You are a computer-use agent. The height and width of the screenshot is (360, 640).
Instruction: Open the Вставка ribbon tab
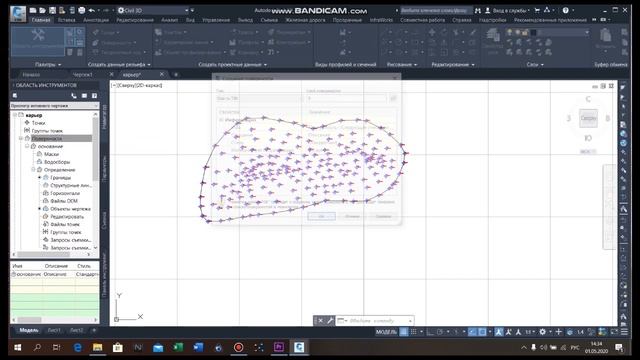tap(67, 20)
